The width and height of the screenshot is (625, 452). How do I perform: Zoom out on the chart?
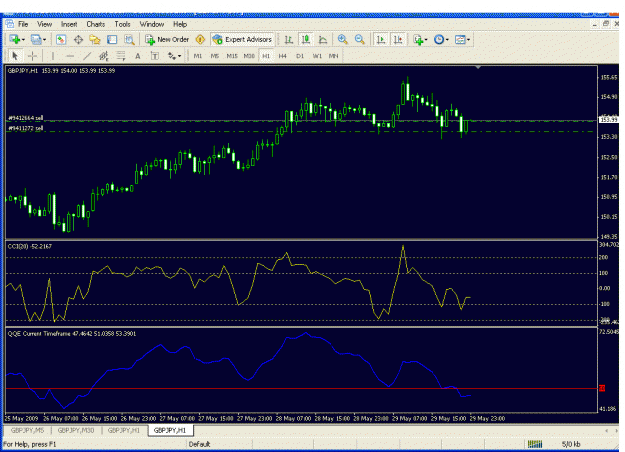click(360, 39)
